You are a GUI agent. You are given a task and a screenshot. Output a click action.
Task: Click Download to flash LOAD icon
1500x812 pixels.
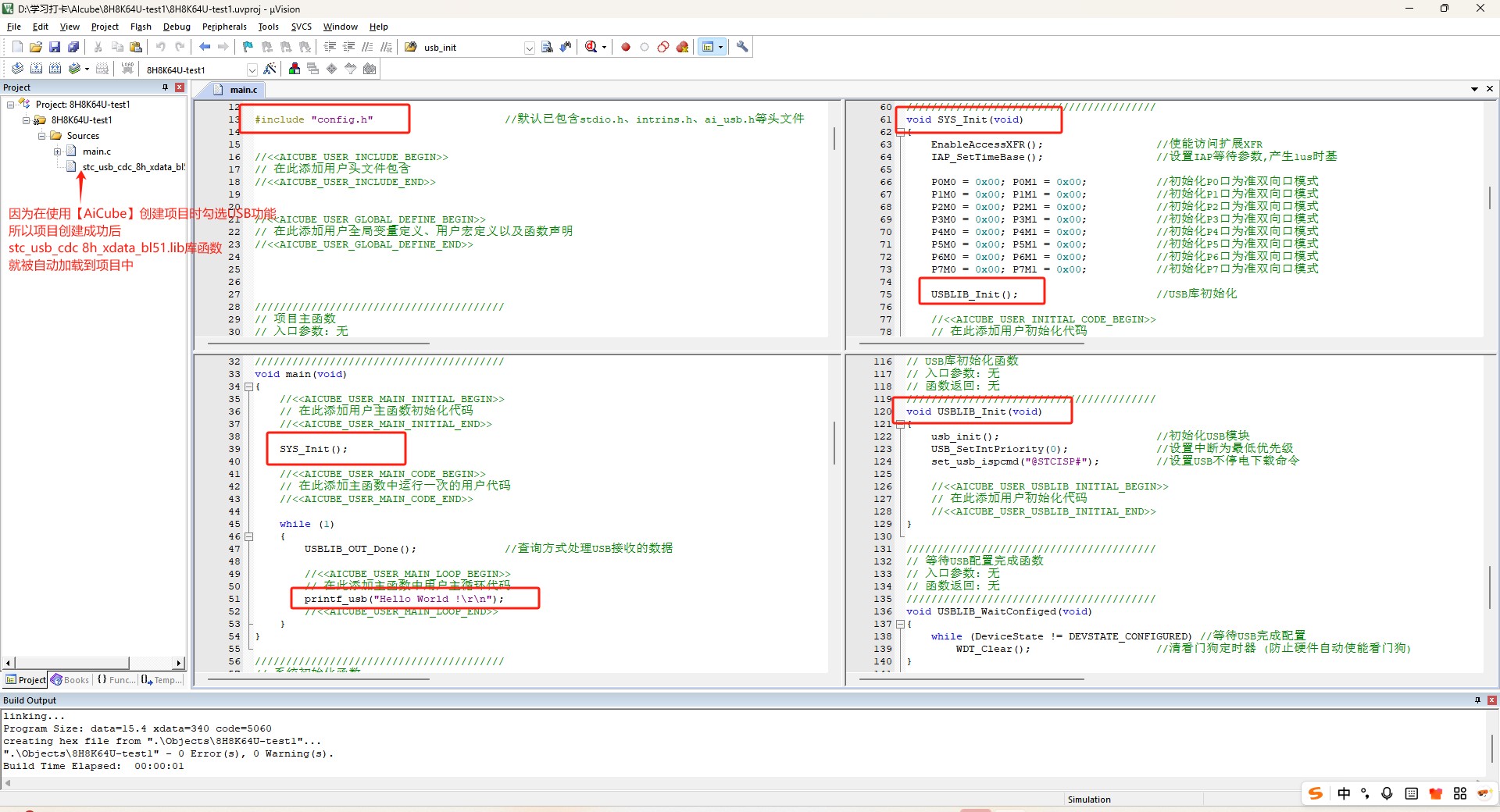pos(127,69)
